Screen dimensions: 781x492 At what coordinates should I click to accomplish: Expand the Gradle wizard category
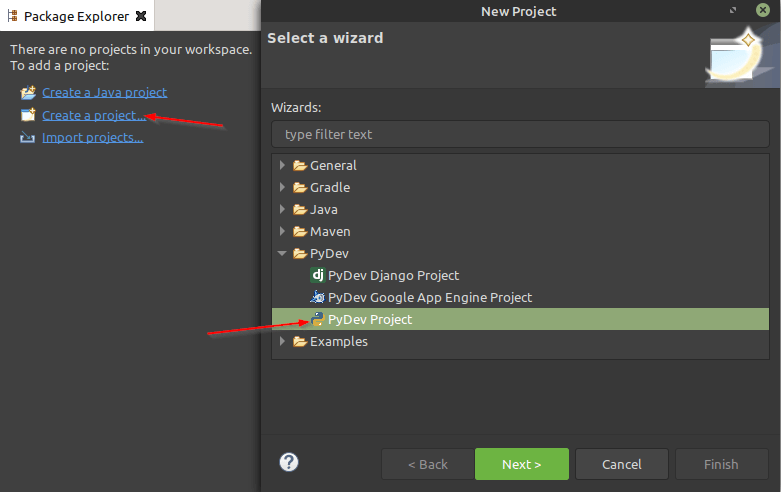point(282,187)
